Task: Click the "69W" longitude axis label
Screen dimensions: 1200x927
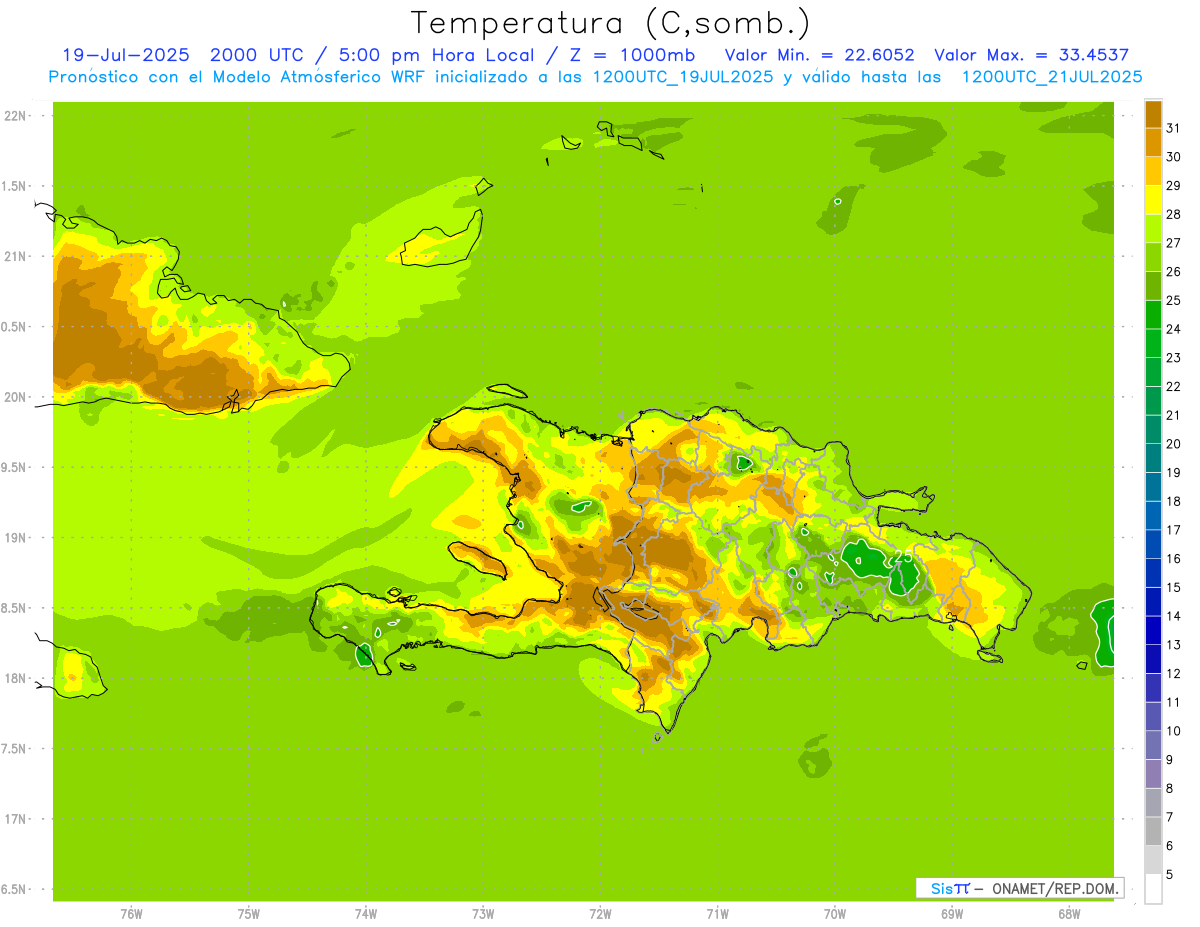Action: (952, 914)
